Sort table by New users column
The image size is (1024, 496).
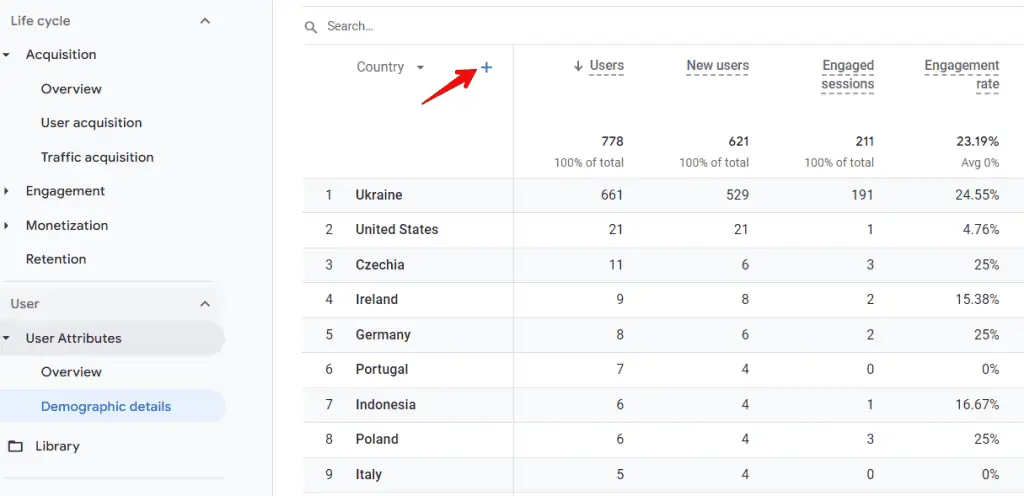(x=717, y=66)
